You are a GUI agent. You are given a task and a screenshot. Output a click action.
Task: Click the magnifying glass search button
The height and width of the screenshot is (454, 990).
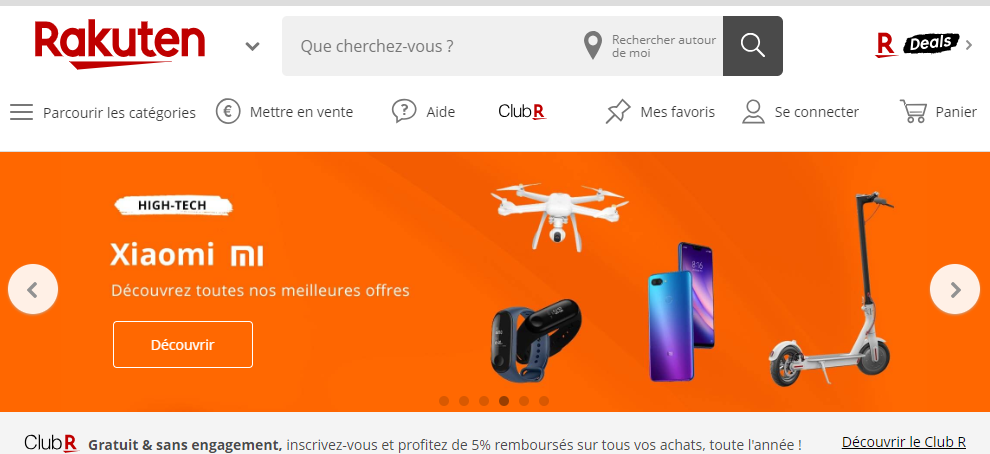pyautogui.click(x=753, y=46)
